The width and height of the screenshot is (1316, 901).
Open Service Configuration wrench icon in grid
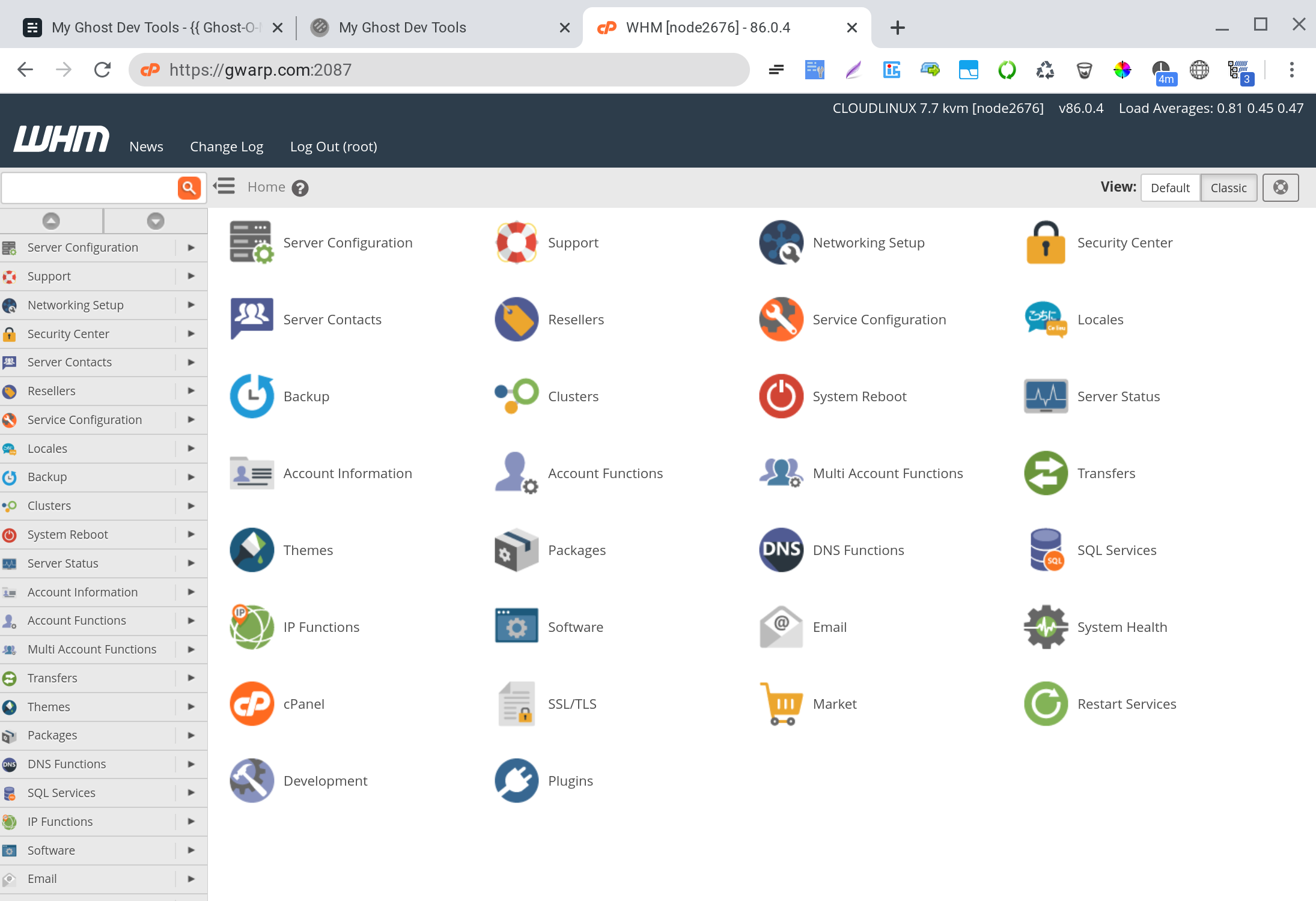pos(781,320)
